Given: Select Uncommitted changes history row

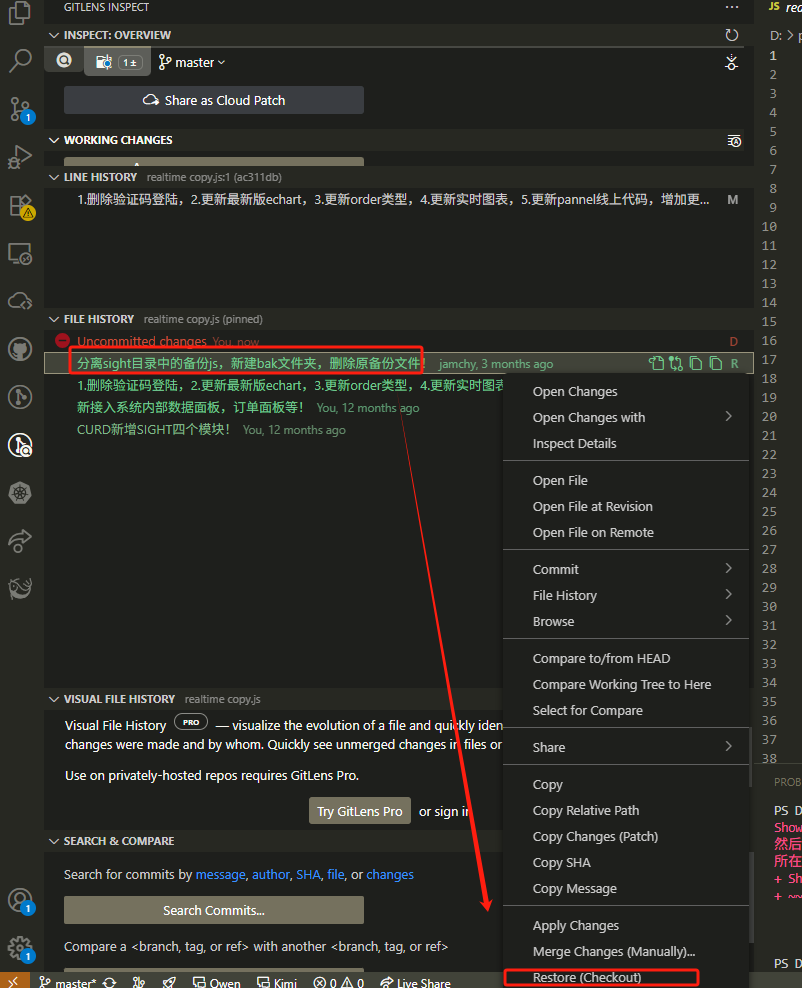Looking at the screenshot, I should click(399, 342).
